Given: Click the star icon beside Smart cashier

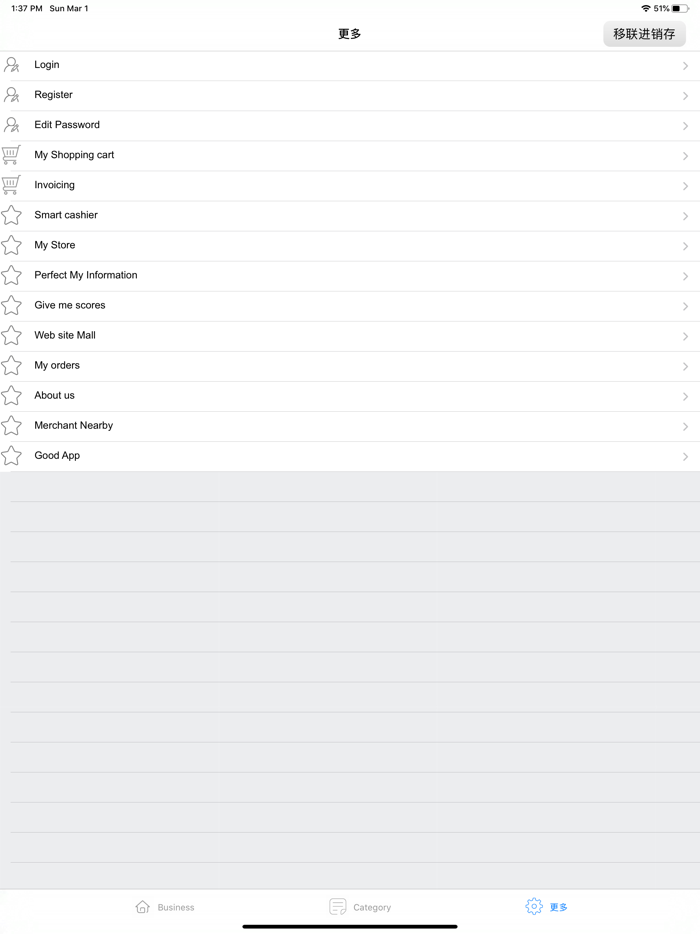Looking at the screenshot, I should pyautogui.click(x=11, y=215).
